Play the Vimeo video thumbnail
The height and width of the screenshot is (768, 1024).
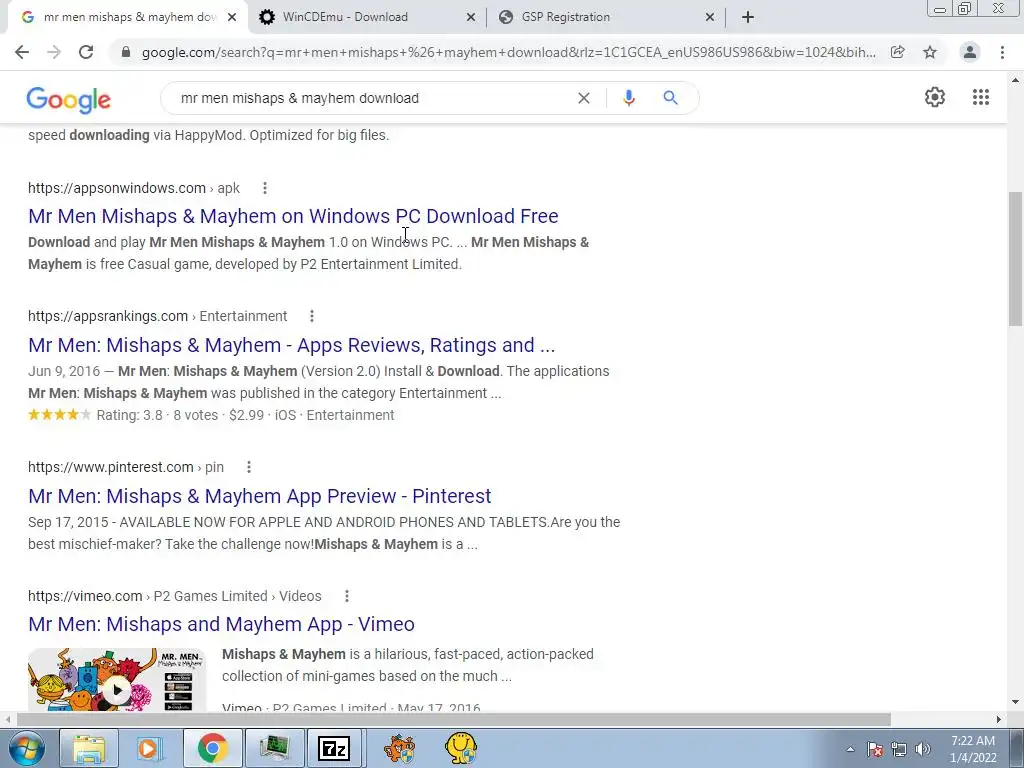coord(117,679)
